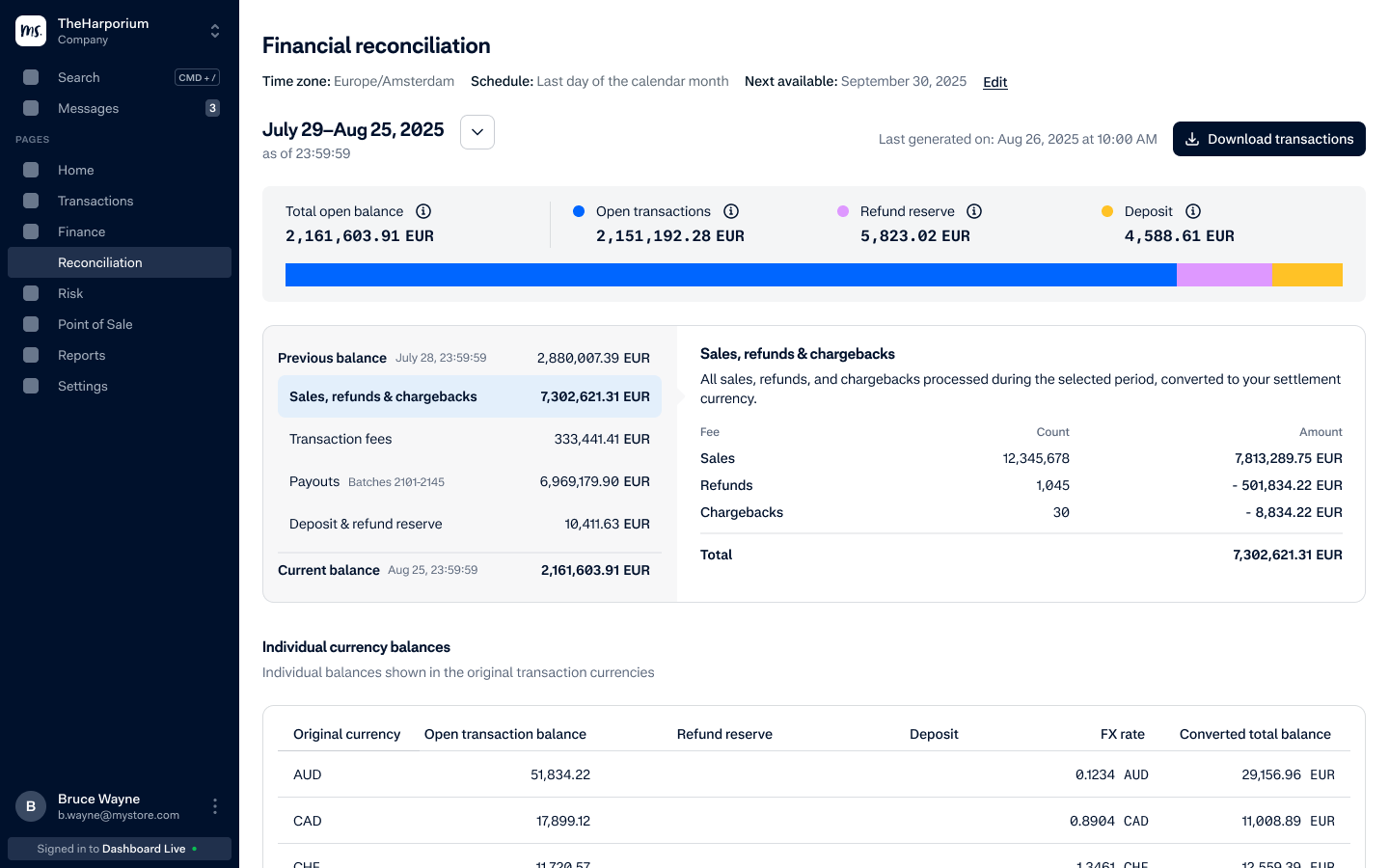Show info for Total open balance
The width and height of the screenshot is (1389, 868).
click(423, 211)
